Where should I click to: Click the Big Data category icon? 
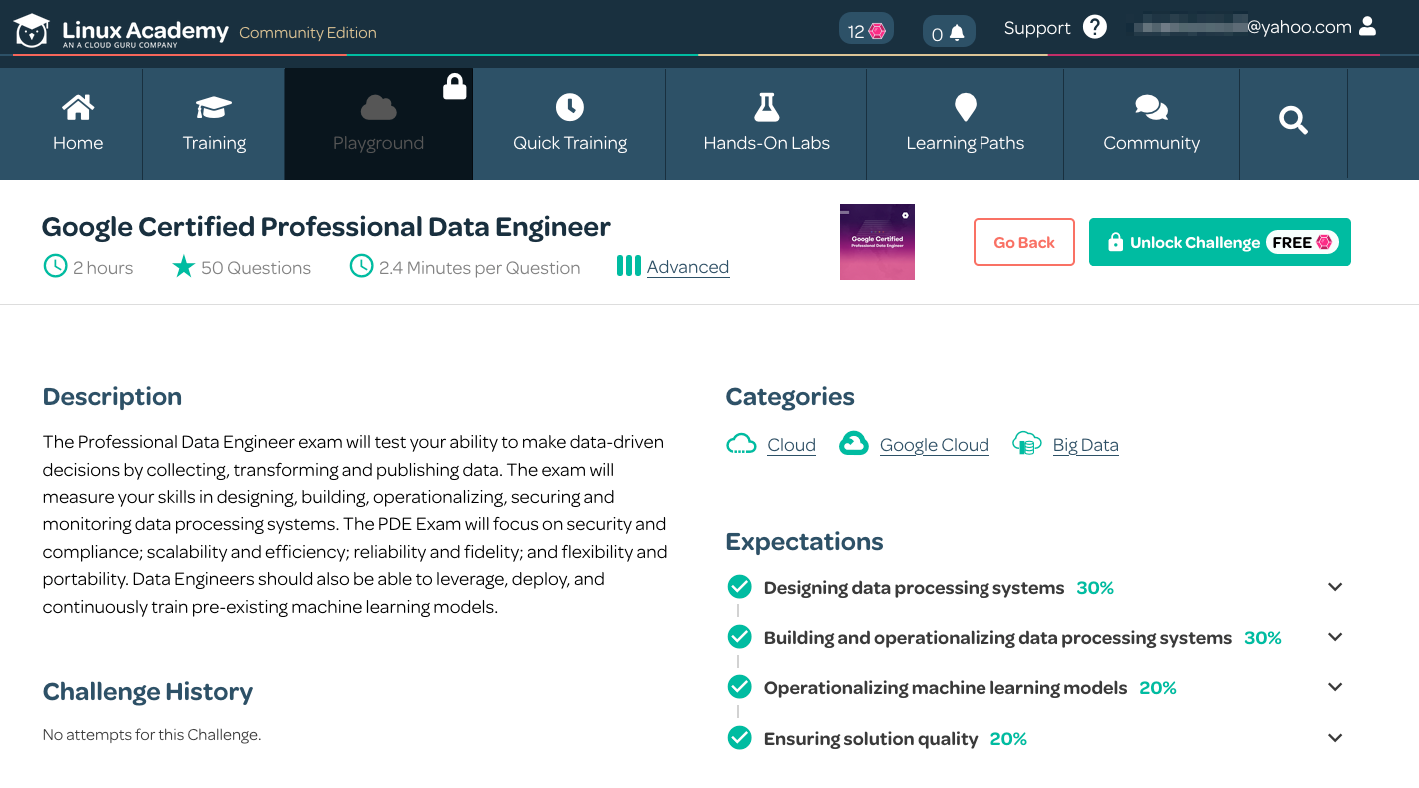[1026, 444]
